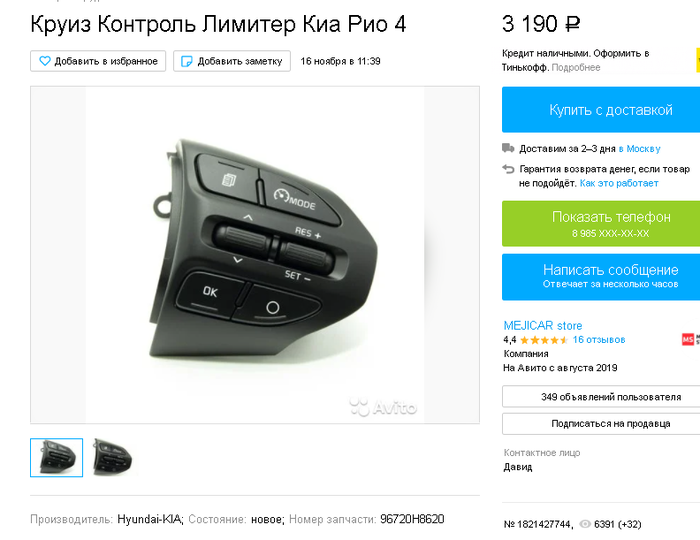Subscribe to the seller

pyautogui.click(x=601, y=424)
